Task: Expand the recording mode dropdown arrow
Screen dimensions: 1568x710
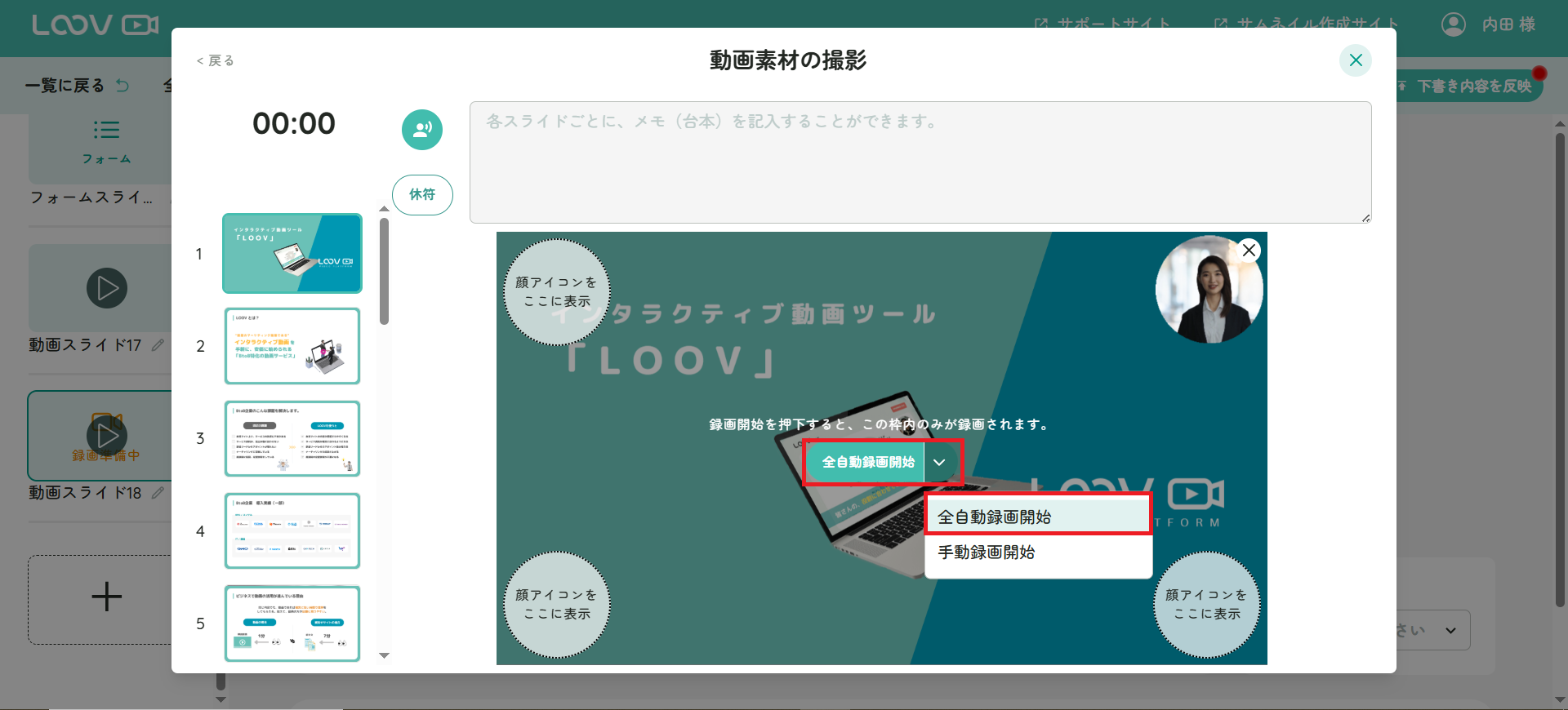Action: tap(940, 462)
